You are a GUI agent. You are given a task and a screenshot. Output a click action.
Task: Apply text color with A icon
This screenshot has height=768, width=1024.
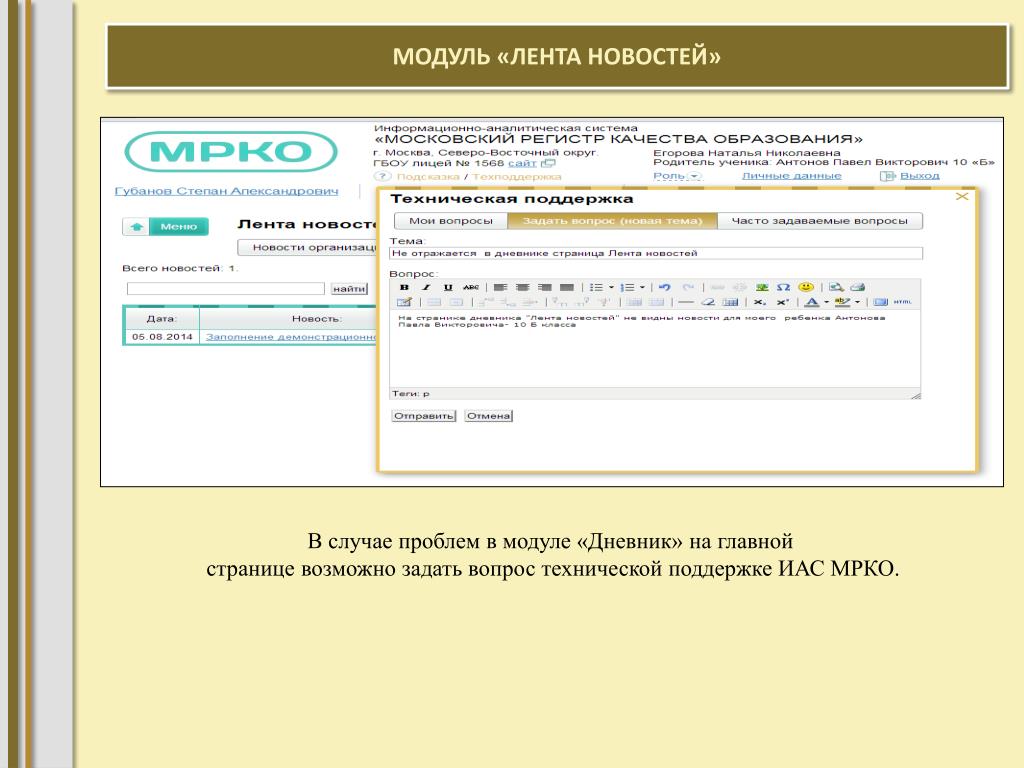click(811, 302)
